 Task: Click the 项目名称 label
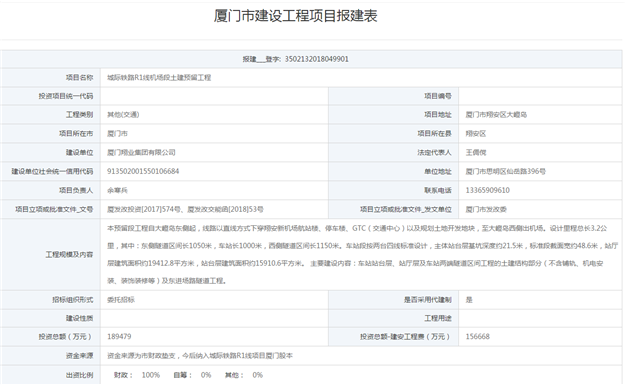click(79, 77)
